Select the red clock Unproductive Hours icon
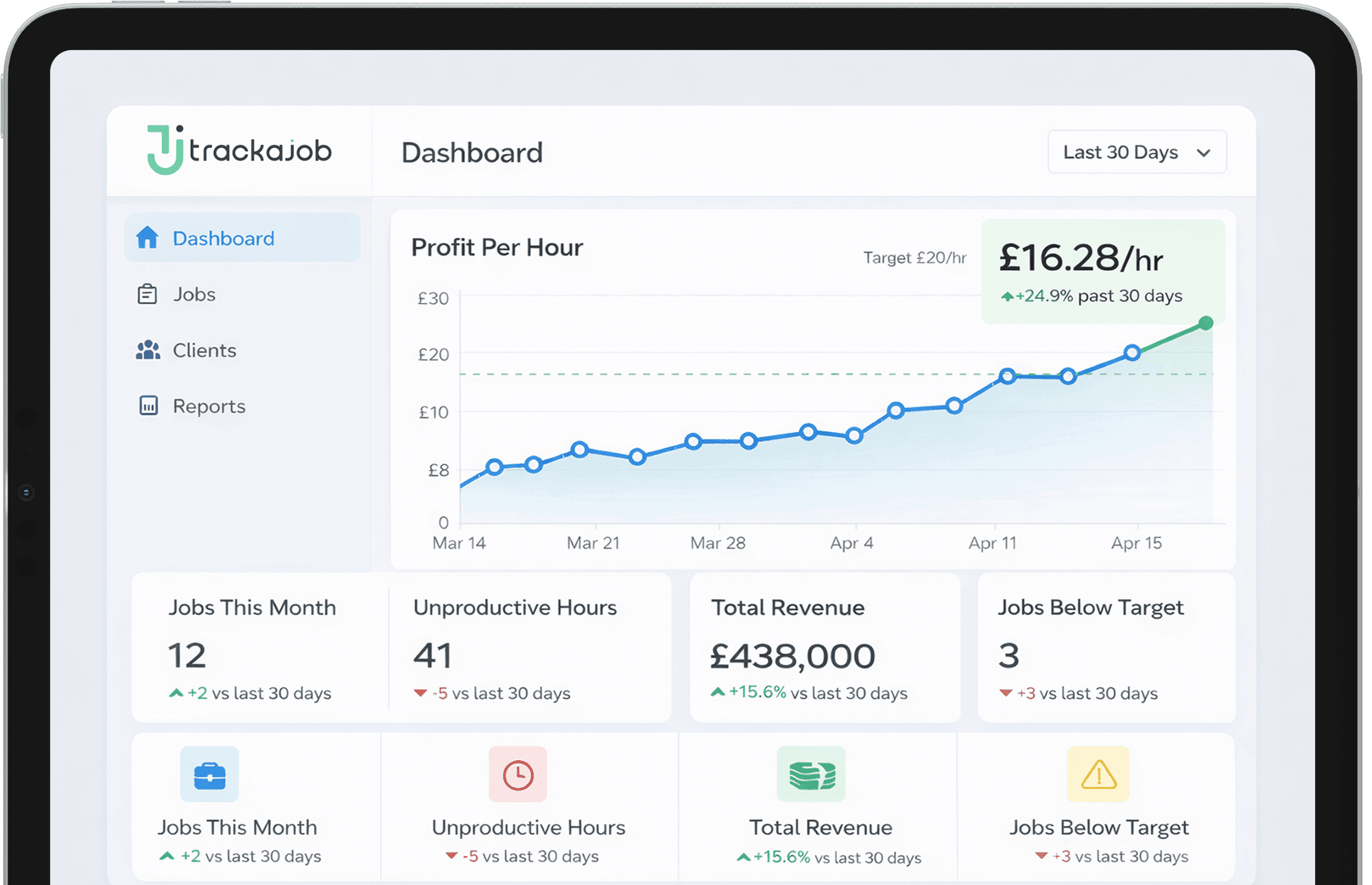The image size is (1372, 885). 517,775
